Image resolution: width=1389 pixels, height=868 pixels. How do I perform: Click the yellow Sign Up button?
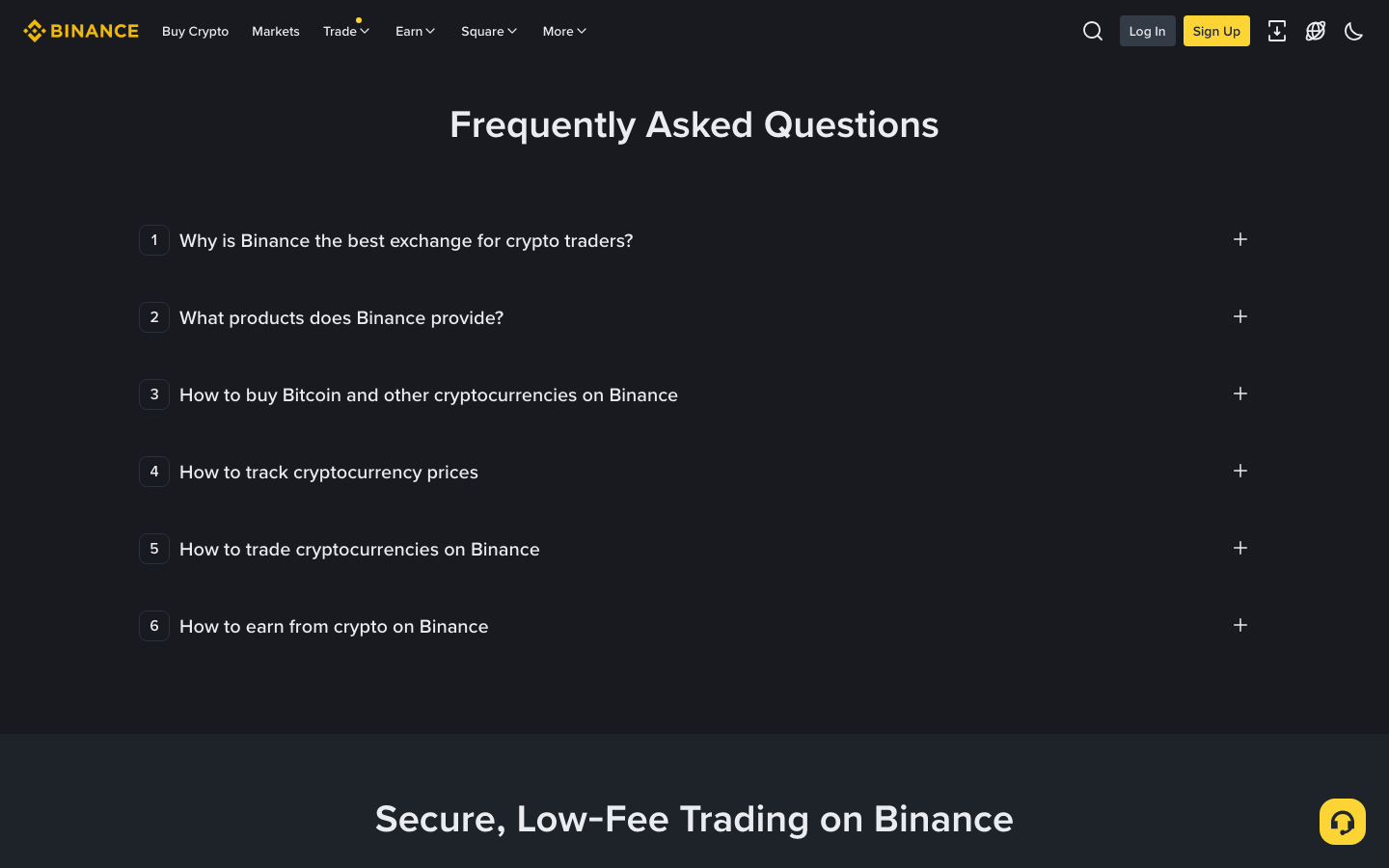1216,31
